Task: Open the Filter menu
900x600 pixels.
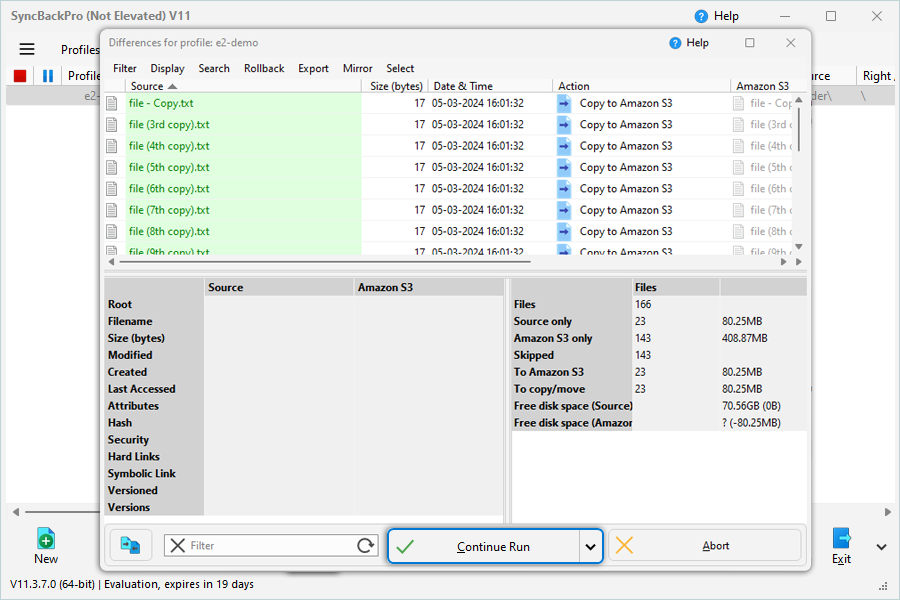Action: (x=125, y=68)
